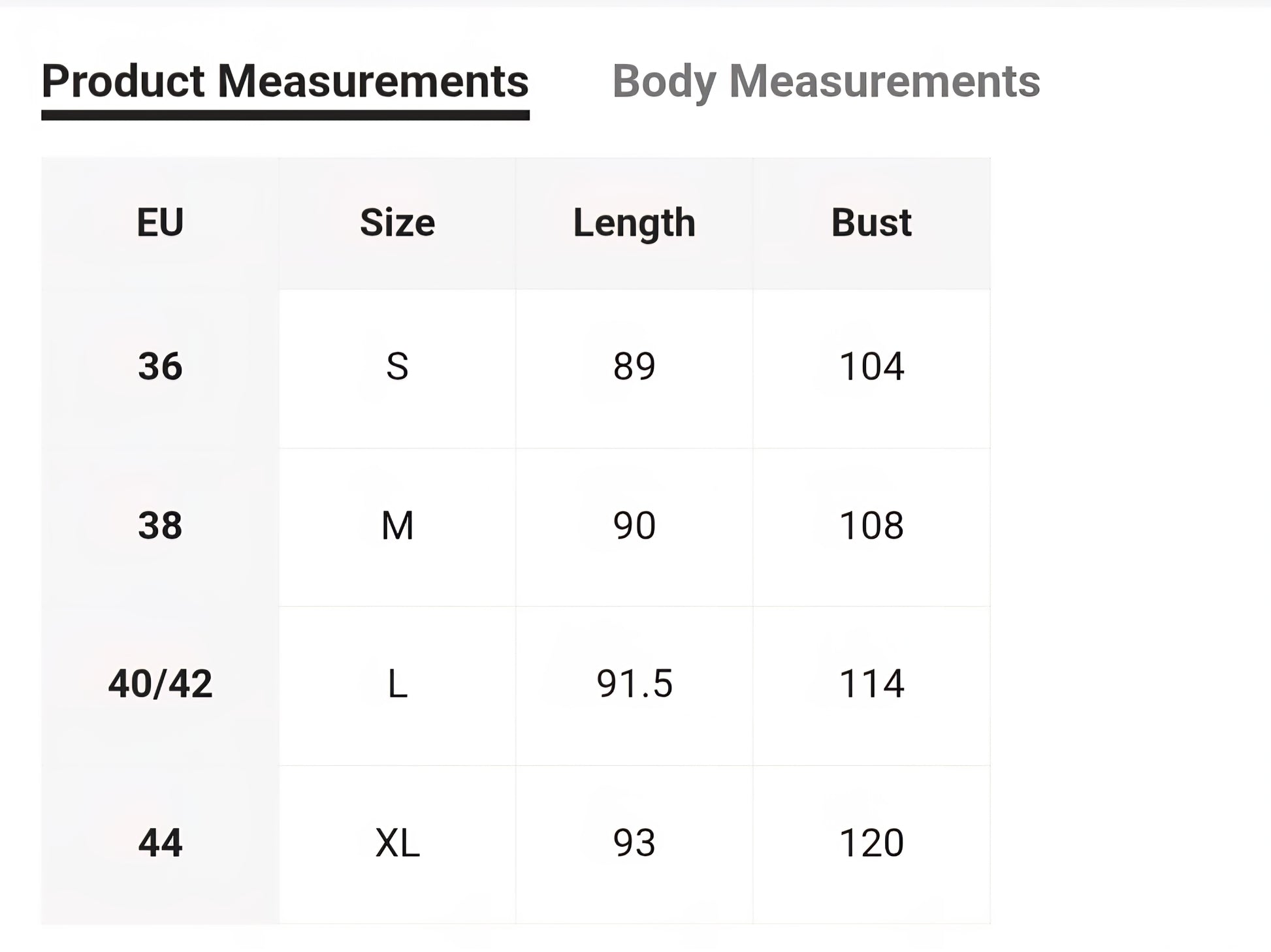Select the EU 40/42 row label
The width and height of the screenshot is (1271, 952).
coord(160,684)
